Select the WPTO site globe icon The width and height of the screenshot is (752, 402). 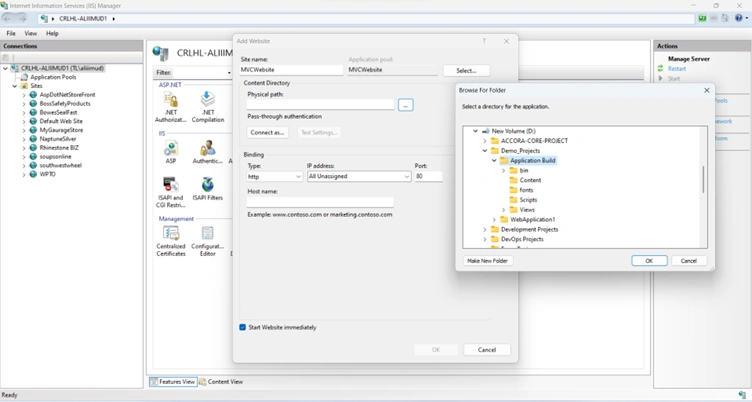(x=33, y=174)
